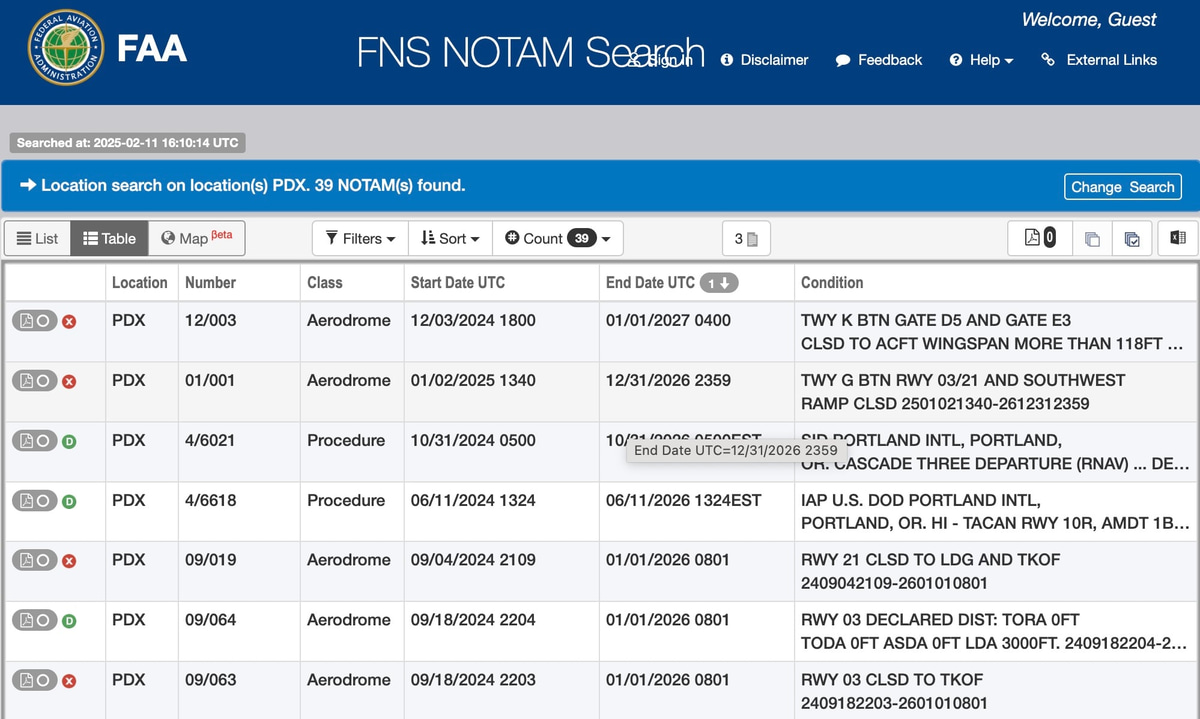
Task: Switch to Map Beta view
Action: point(196,238)
